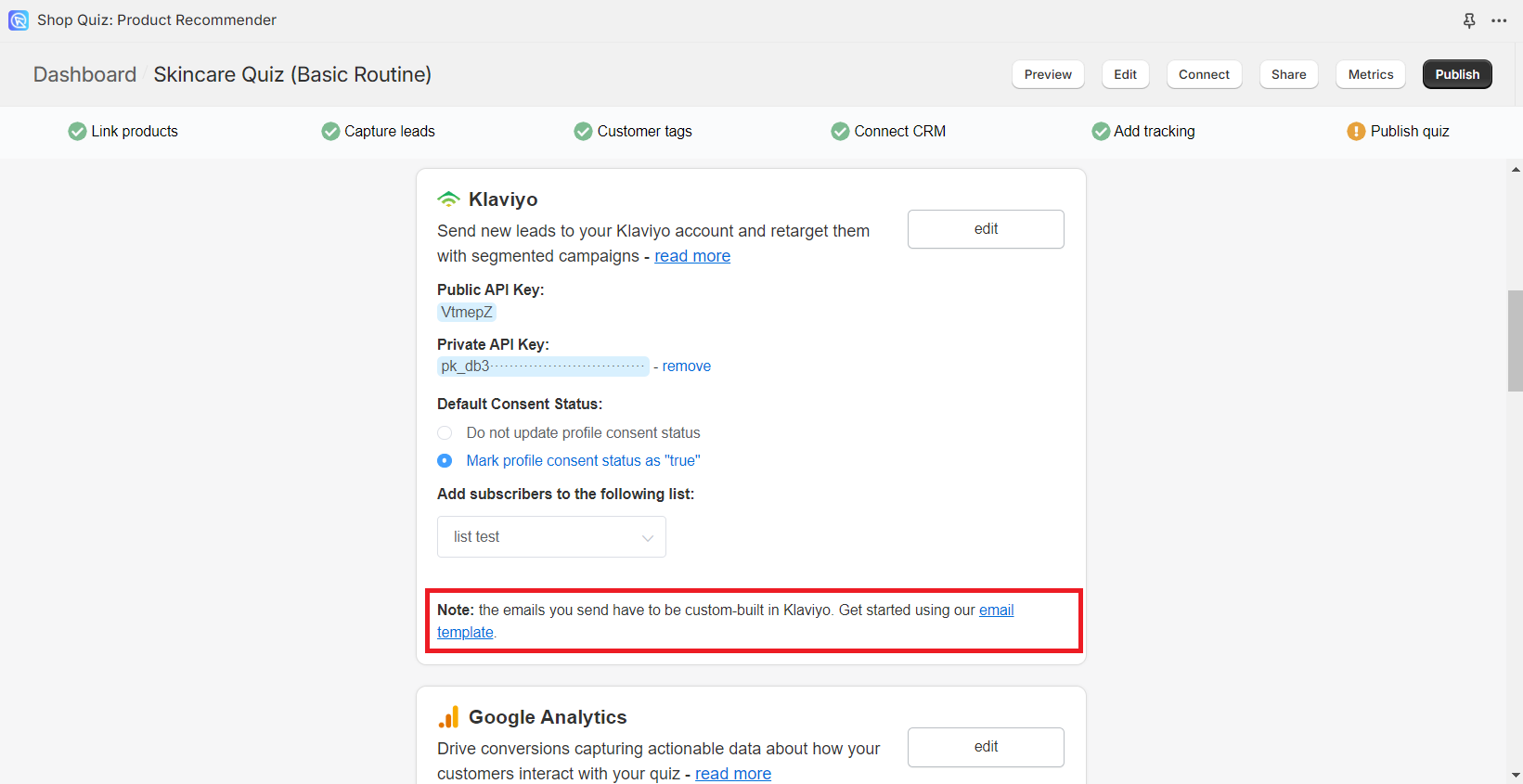Click the Connect CRM green checkmark icon
Viewport: 1523px width, 784px height.
[x=840, y=132]
